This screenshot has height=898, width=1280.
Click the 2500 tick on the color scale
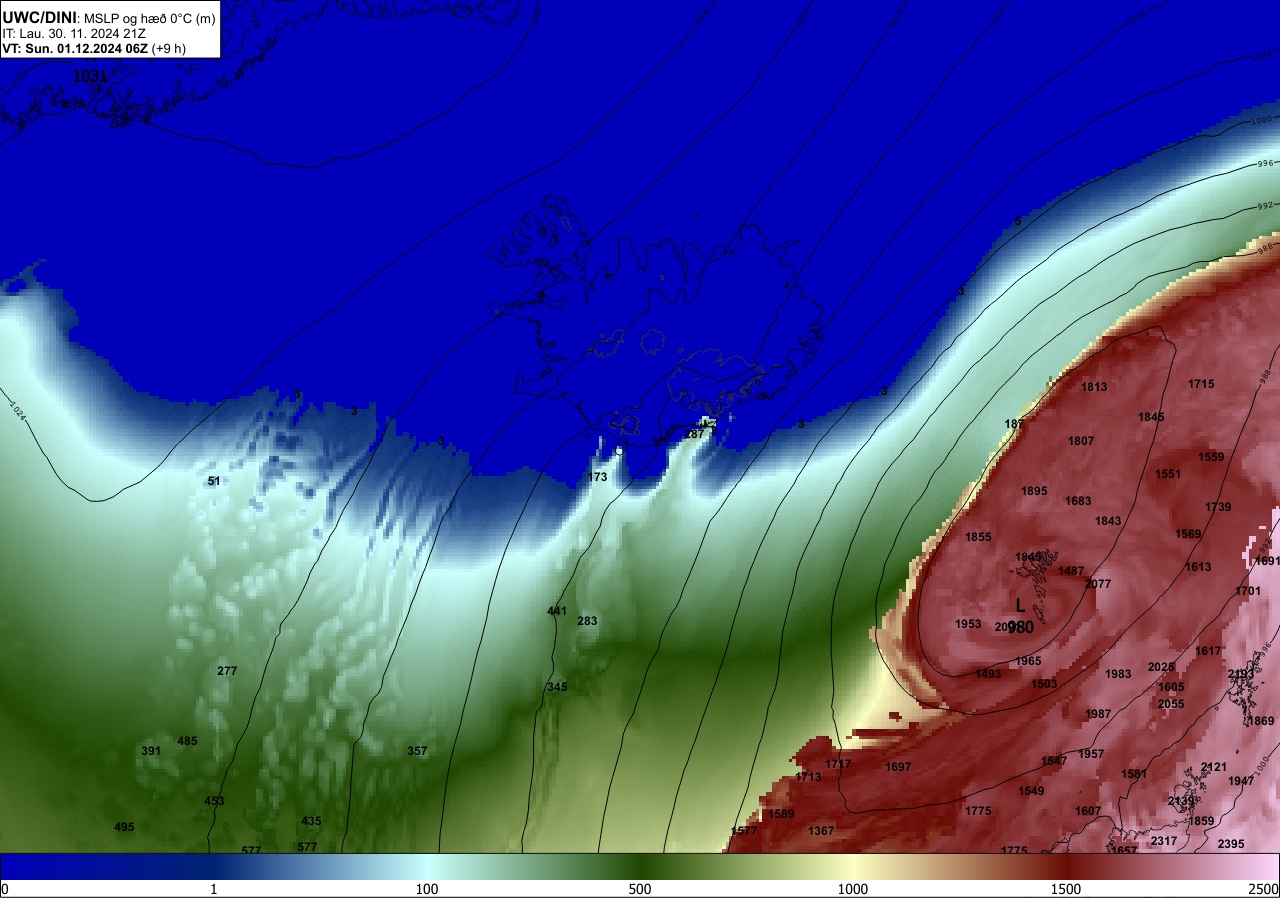point(1264,889)
